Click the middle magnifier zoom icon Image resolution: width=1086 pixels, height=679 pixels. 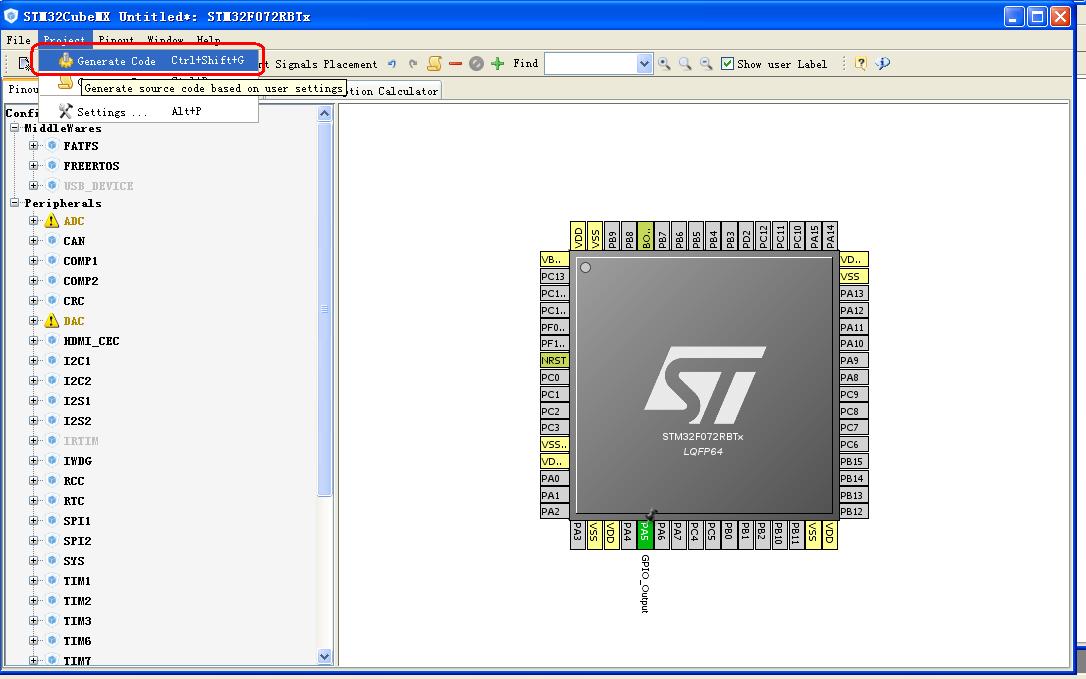pos(685,64)
